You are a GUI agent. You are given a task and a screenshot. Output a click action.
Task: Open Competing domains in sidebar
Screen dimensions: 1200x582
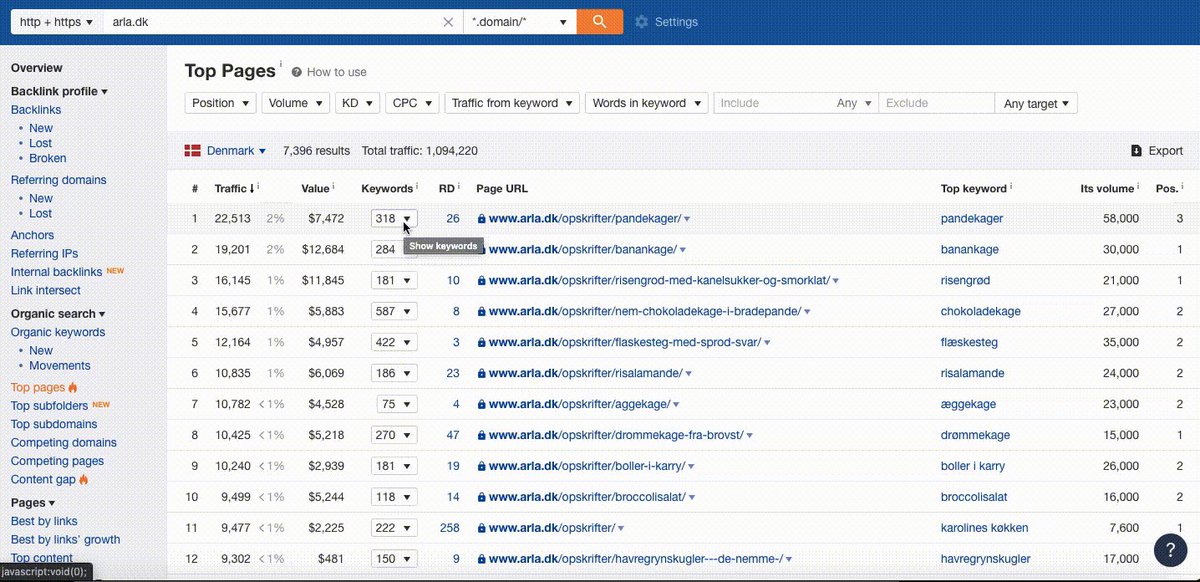point(64,442)
